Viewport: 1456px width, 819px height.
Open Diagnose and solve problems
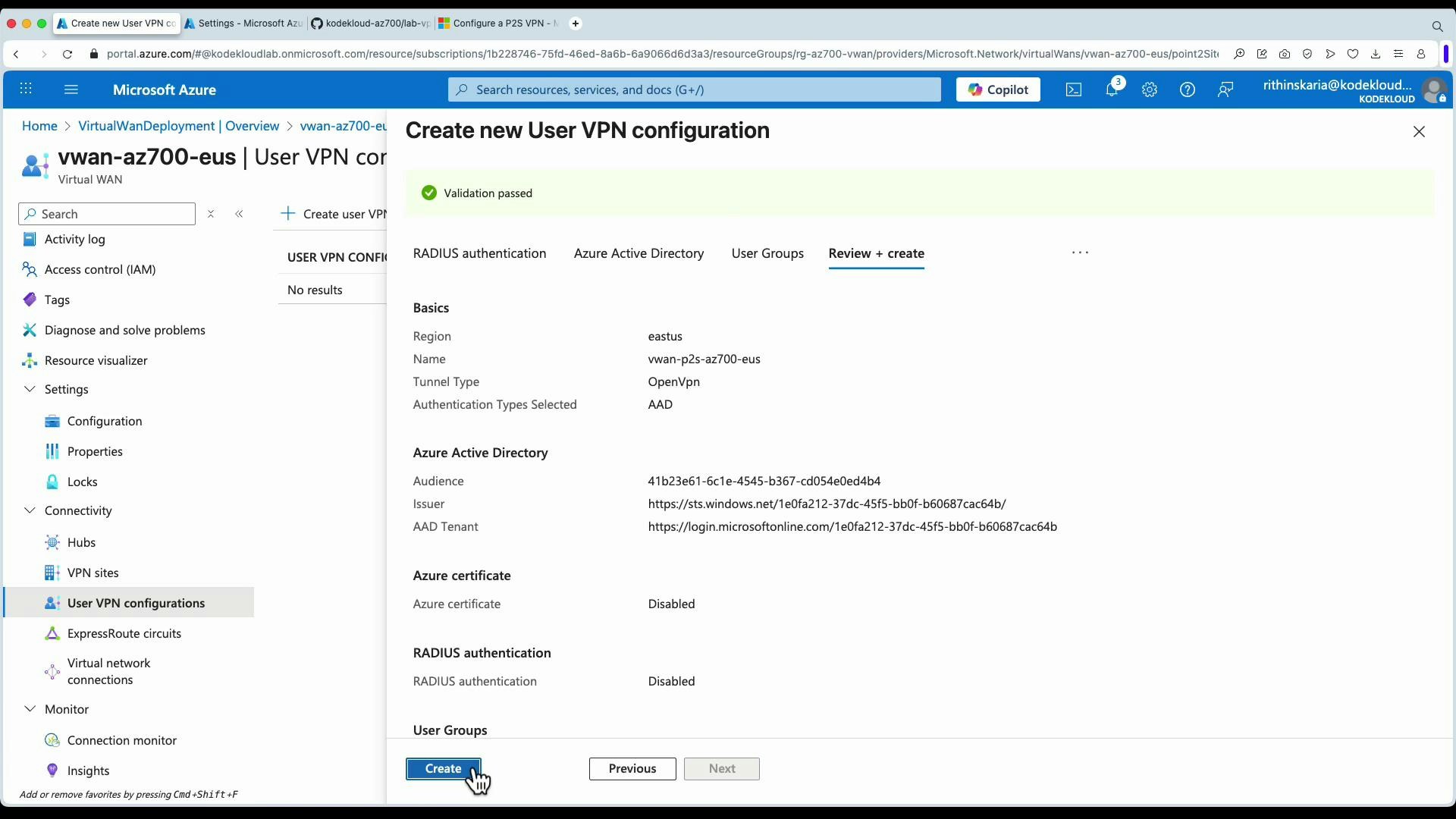[124, 330]
